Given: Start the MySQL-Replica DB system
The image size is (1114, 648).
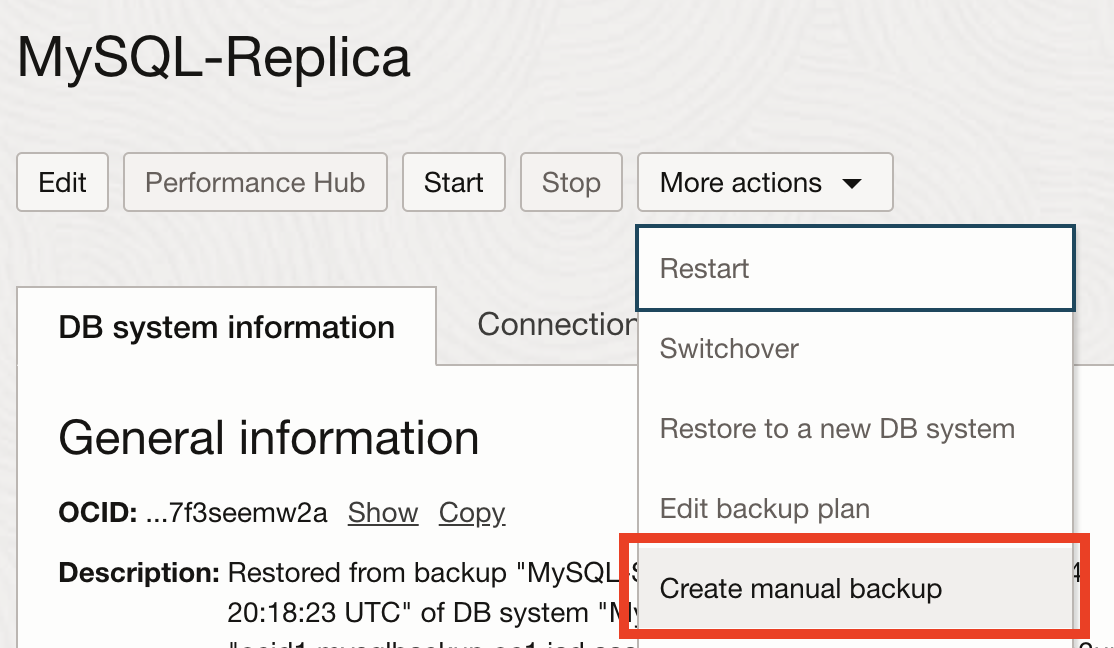Looking at the screenshot, I should pyautogui.click(x=453, y=182).
